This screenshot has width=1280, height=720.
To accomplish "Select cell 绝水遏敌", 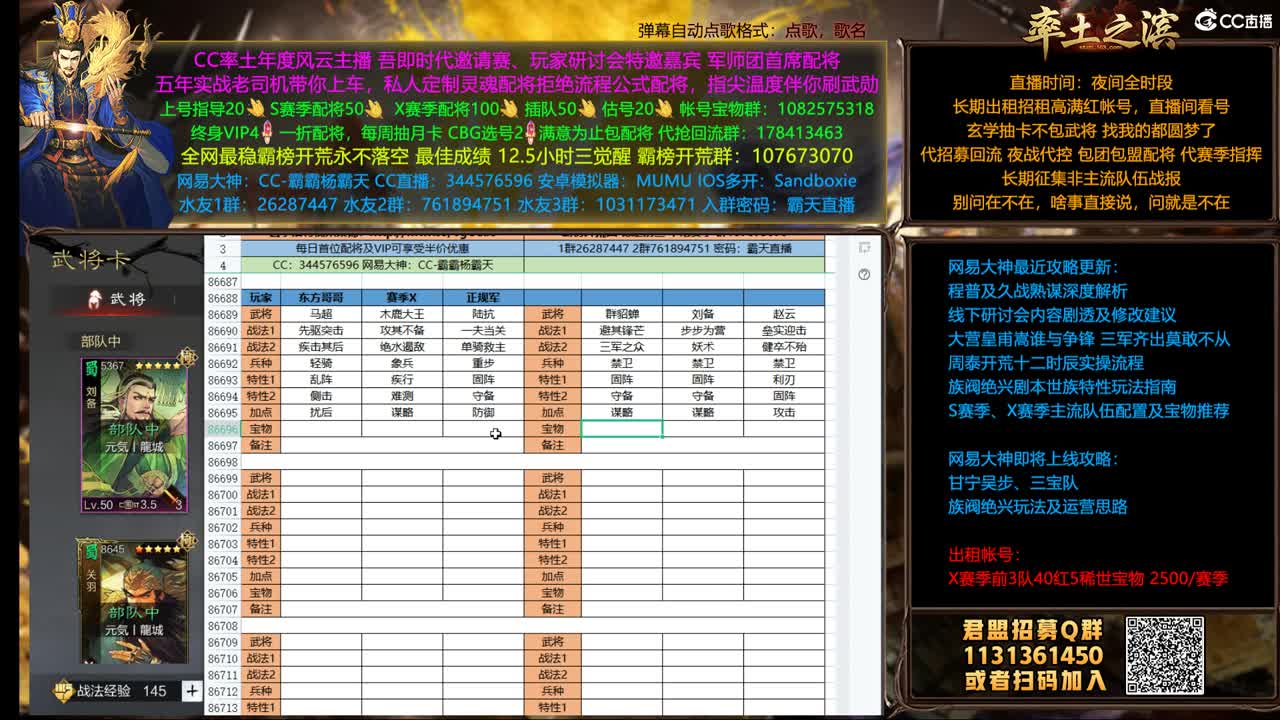I will click(x=402, y=347).
